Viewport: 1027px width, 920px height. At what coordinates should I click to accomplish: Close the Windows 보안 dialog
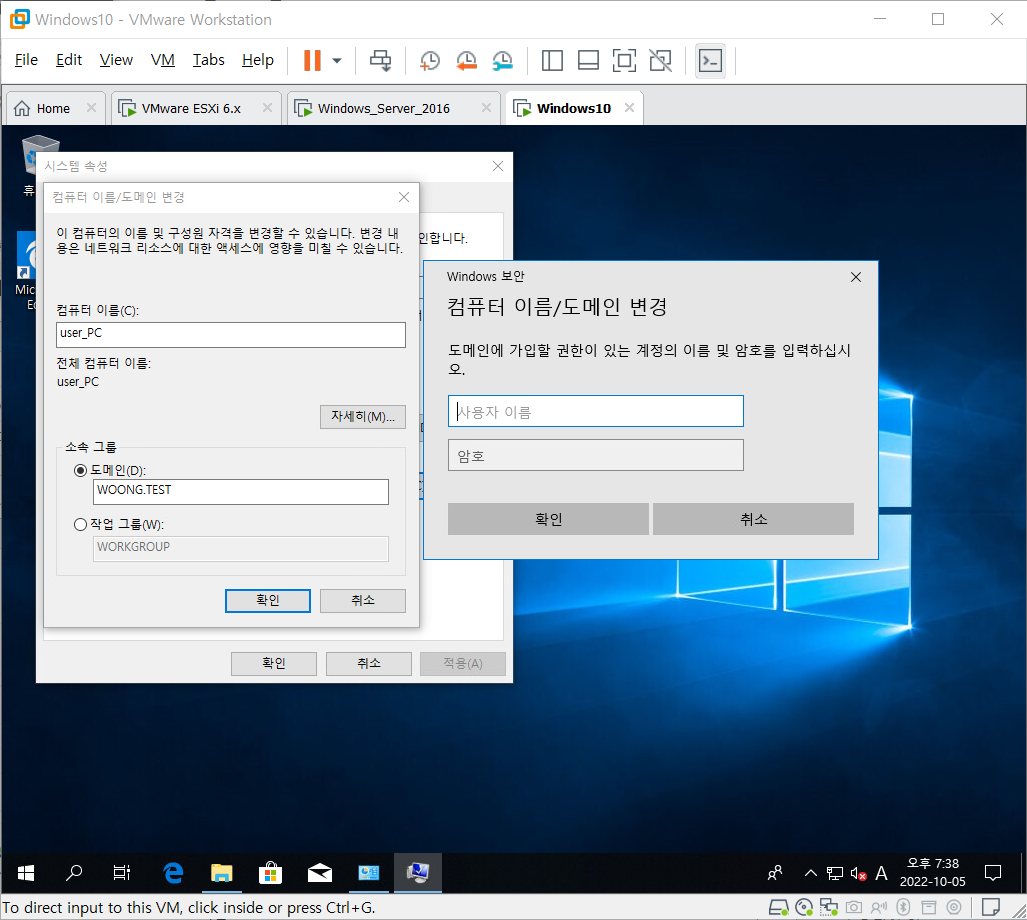(x=855, y=278)
